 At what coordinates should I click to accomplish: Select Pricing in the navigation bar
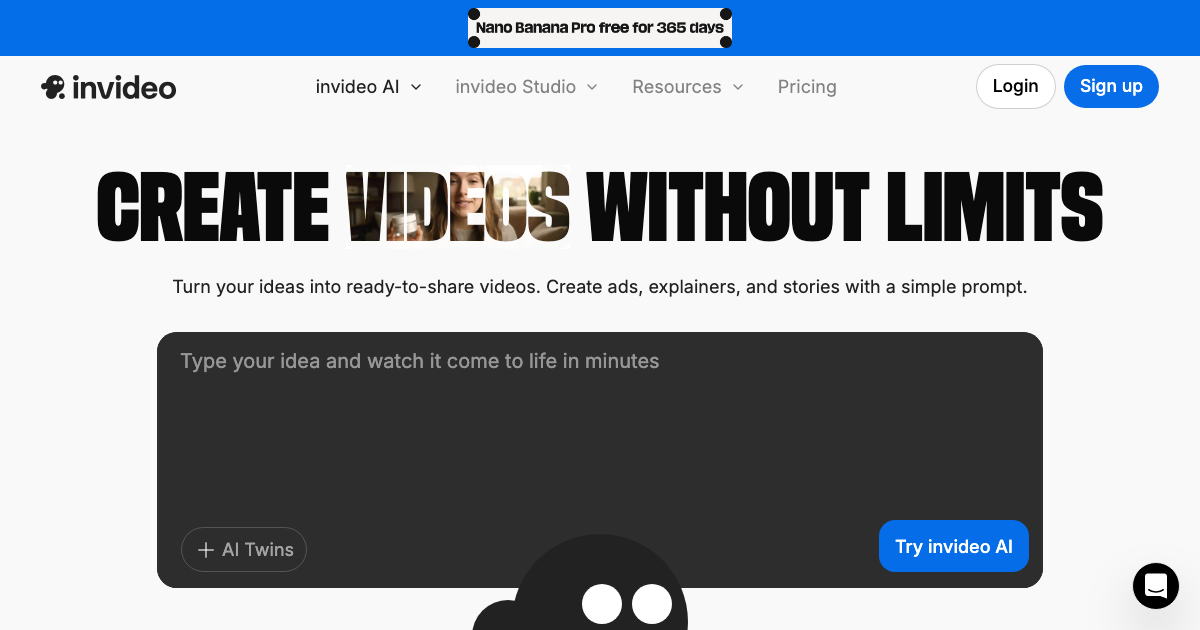[x=807, y=87]
